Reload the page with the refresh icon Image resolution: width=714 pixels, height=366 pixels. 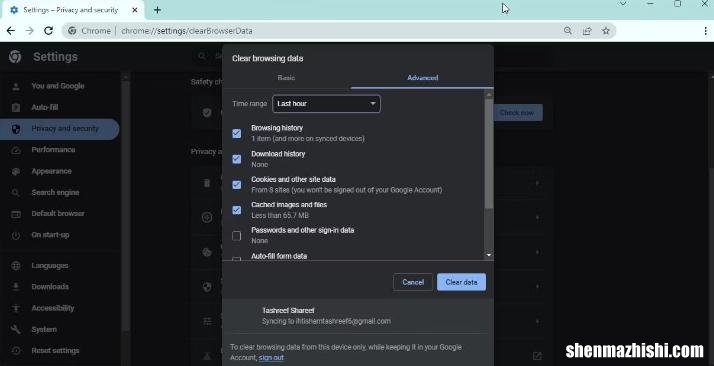48,31
